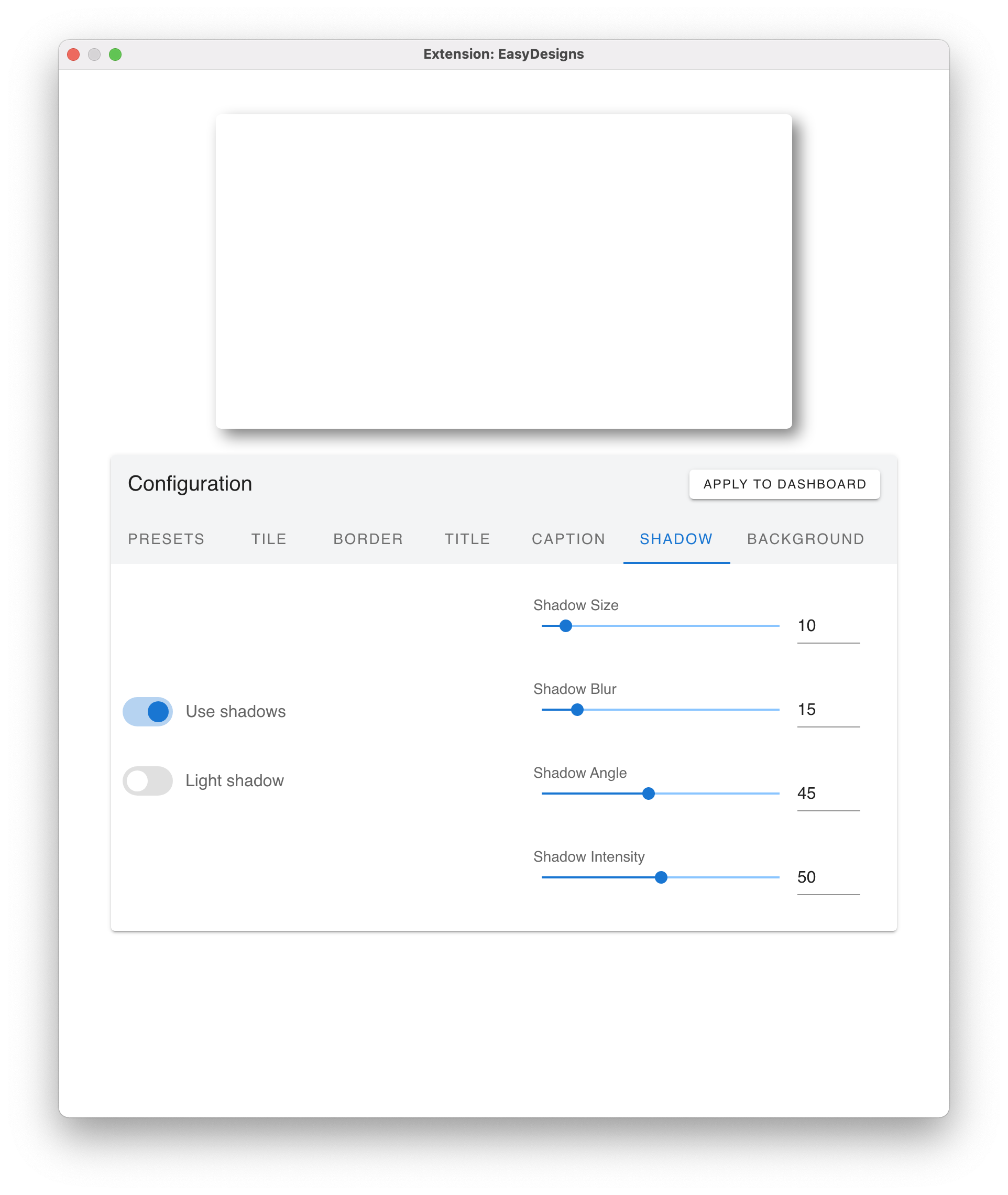
Task: Focus the Shadow Intensity value field showing 50
Action: coord(829,878)
